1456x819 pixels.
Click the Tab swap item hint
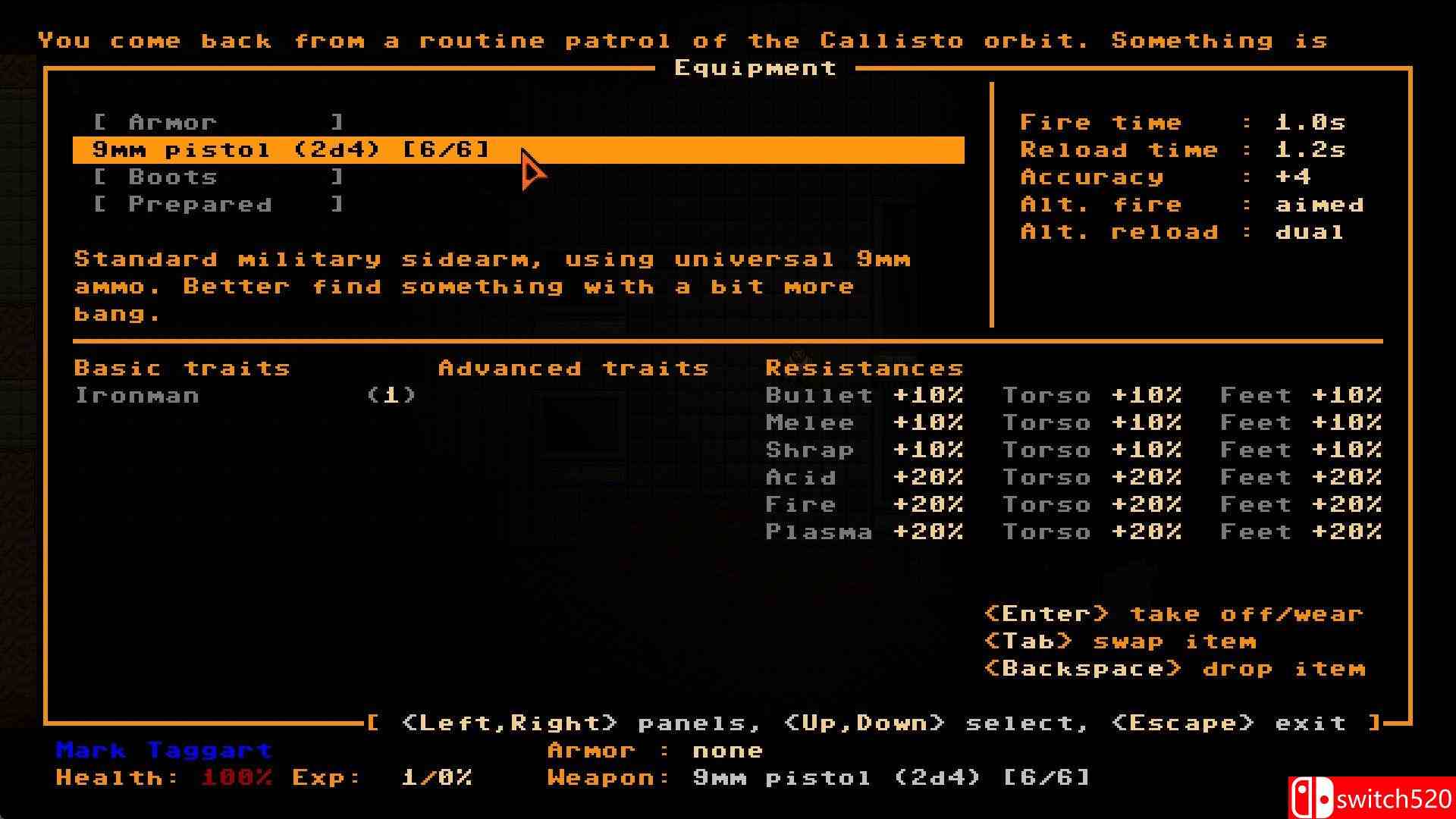click(1119, 641)
